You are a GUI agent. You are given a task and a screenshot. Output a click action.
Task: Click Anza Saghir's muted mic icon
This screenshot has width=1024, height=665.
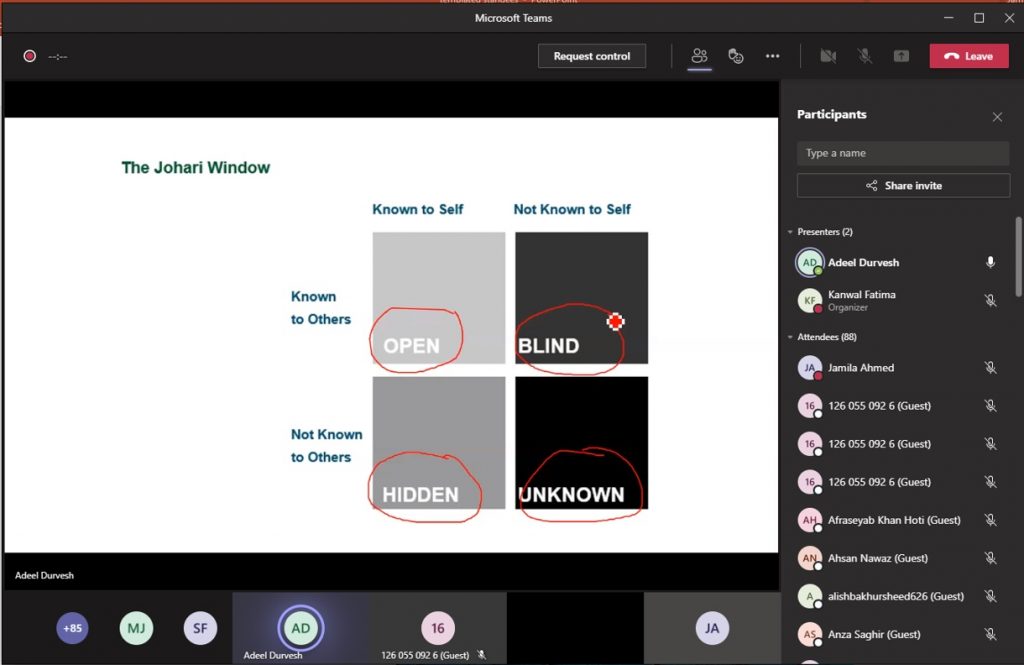click(x=990, y=634)
